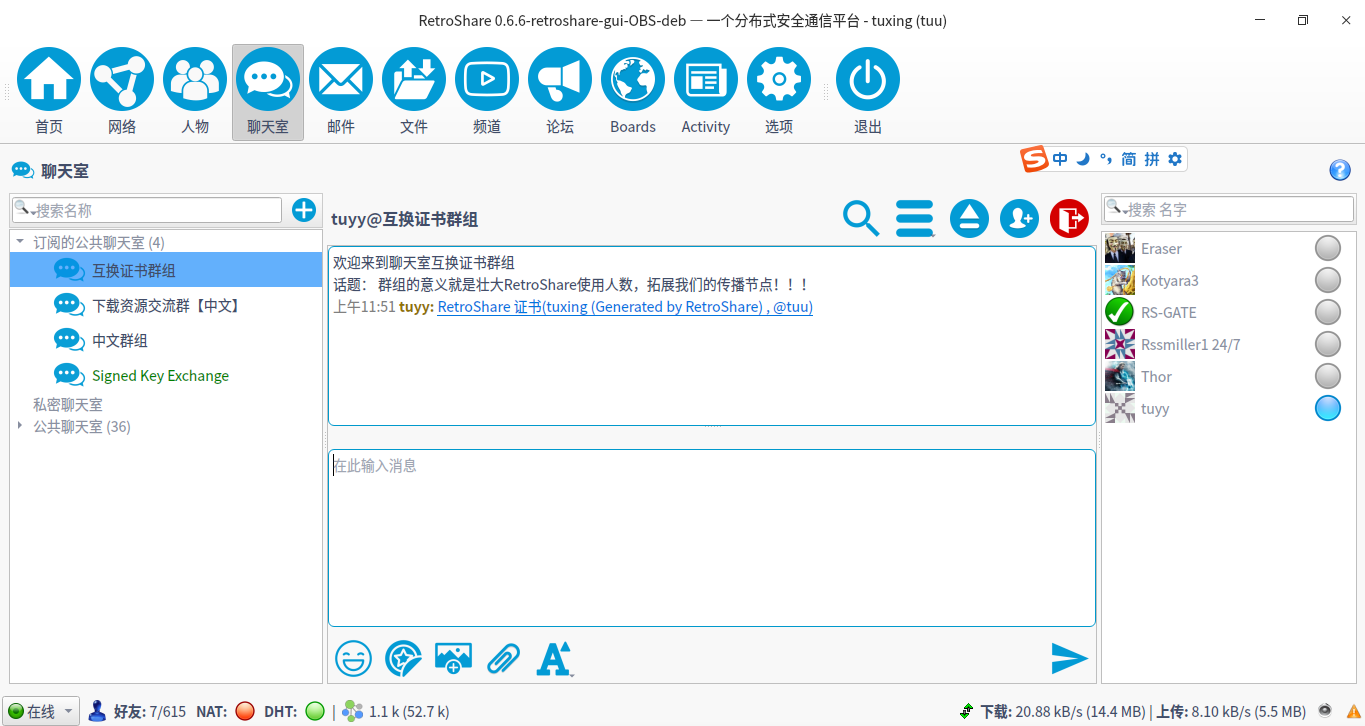Viewport: 1365px width, 726px height.
Task: Open the Activity news feed icon
Action: (x=706, y=80)
